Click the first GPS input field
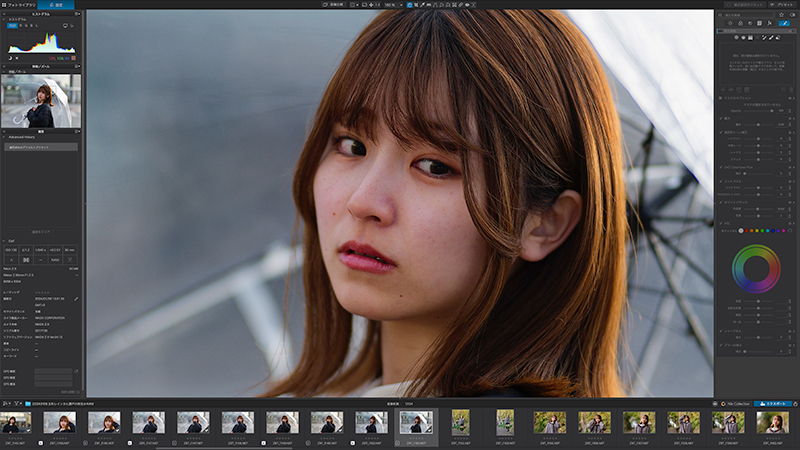 click(53, 371)
